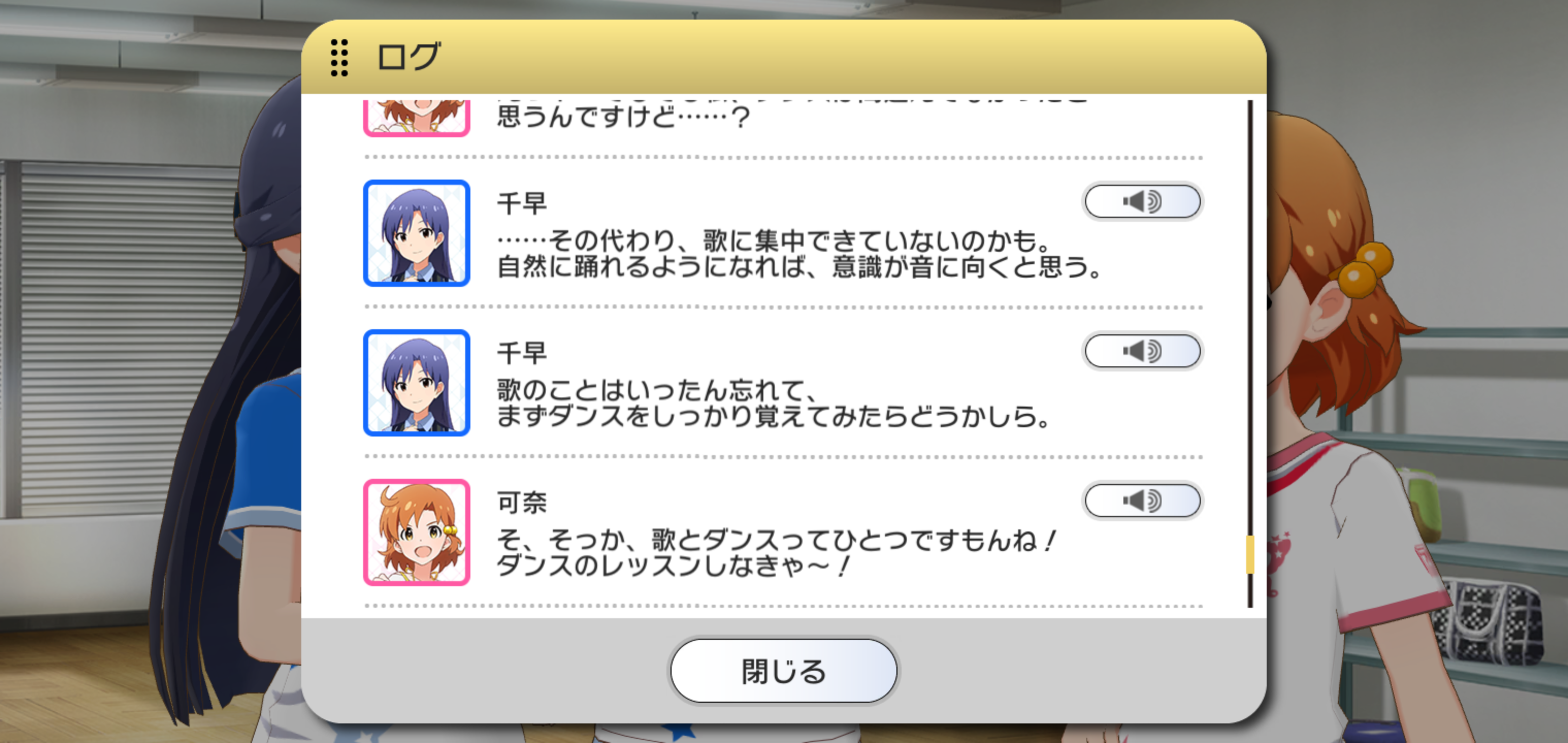Click the dotted grid icon beside ログ

[340, 58]
